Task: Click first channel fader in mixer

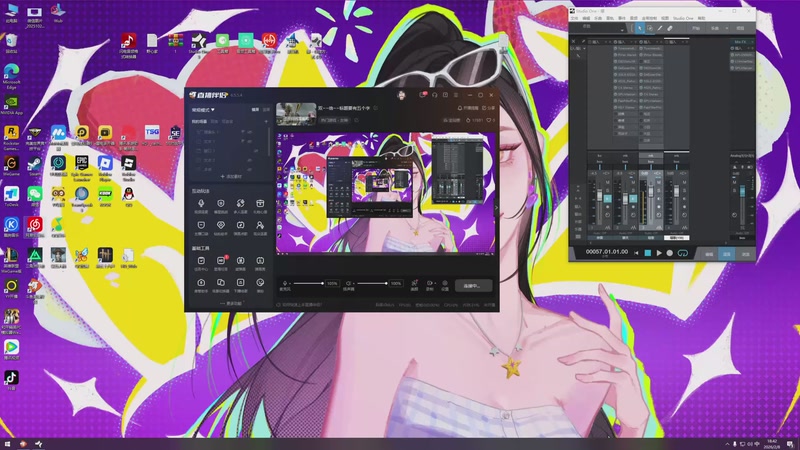Action: pyautogui.click(x=599, y=195)
